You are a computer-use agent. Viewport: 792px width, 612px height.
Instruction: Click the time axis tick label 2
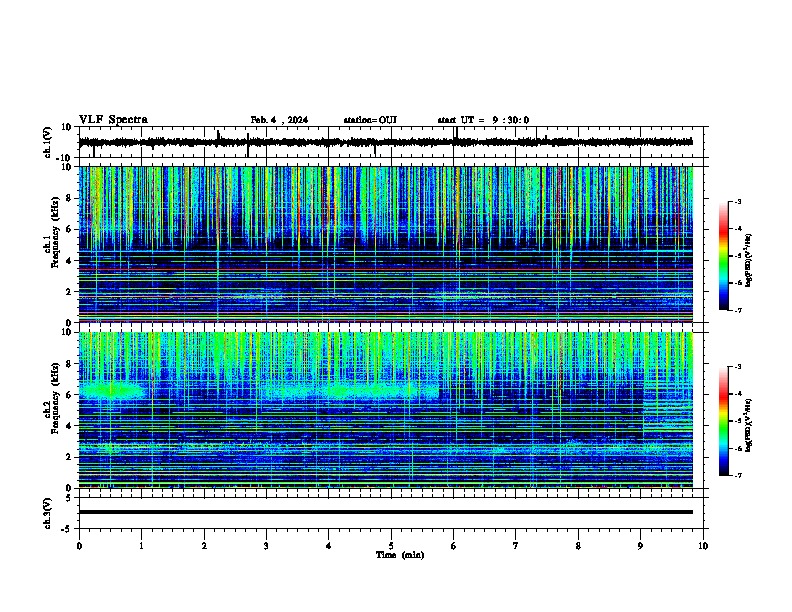point(204,546)
